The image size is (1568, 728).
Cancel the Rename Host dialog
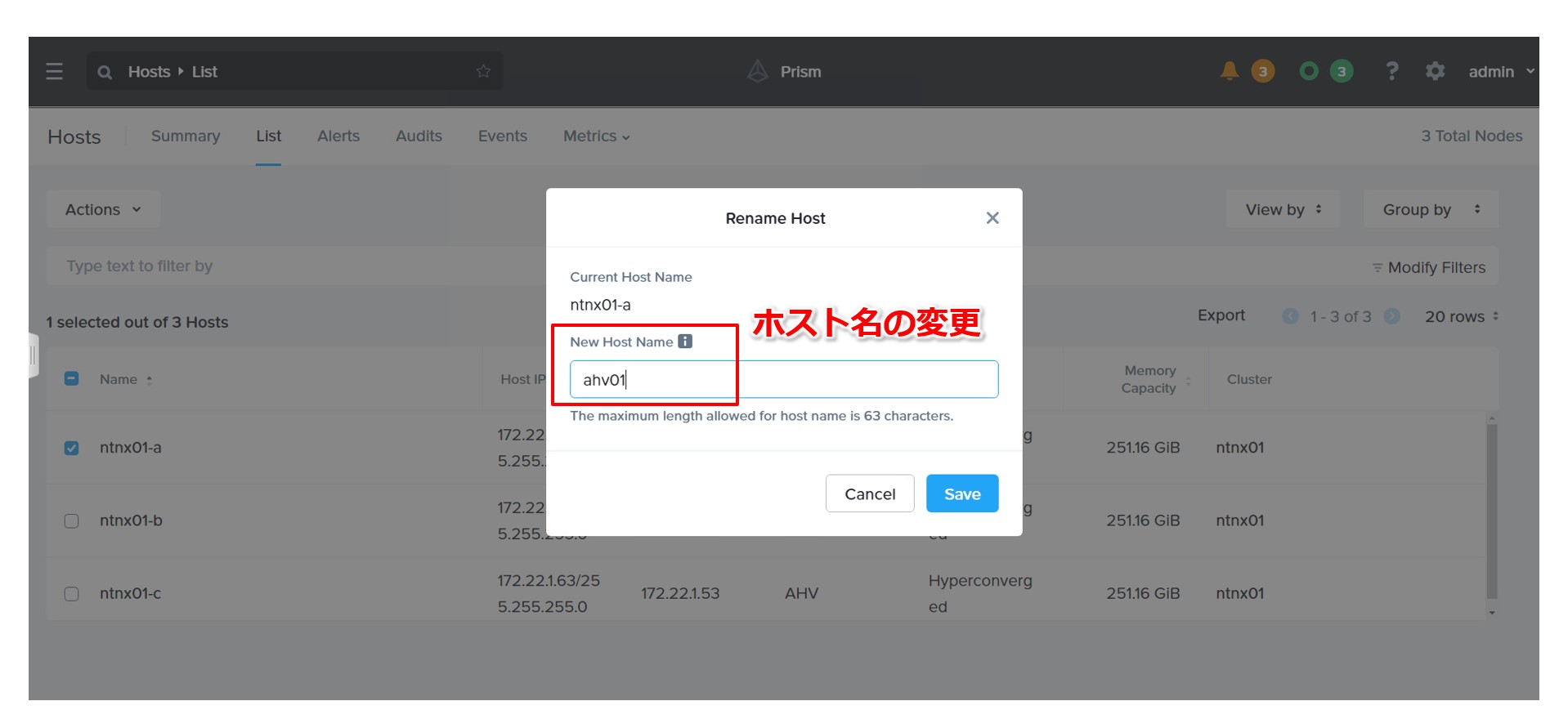870,494
